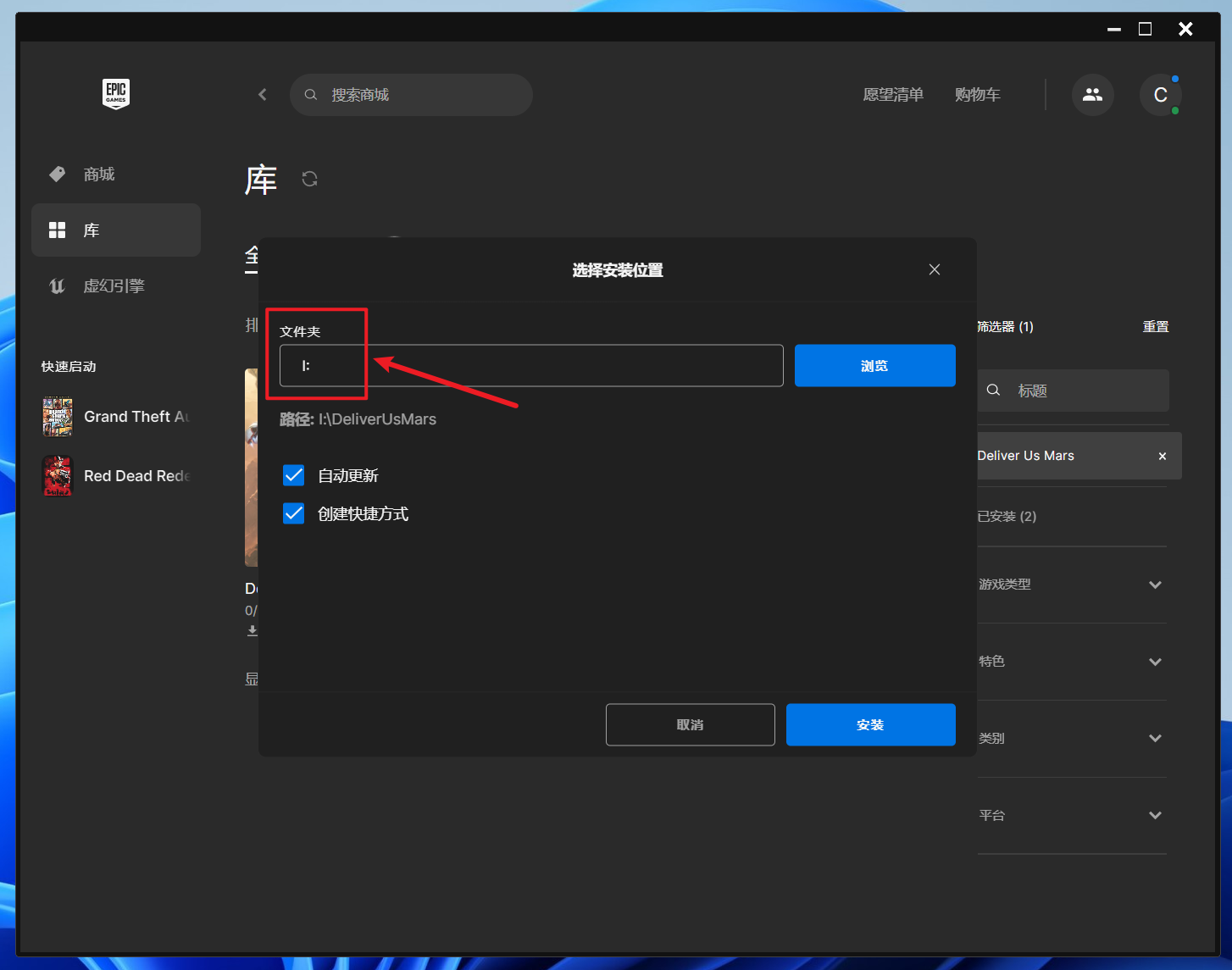Click 重置 to reset filters
The width and height of the screenshot is (1232, 970).
coord(1156,327)
